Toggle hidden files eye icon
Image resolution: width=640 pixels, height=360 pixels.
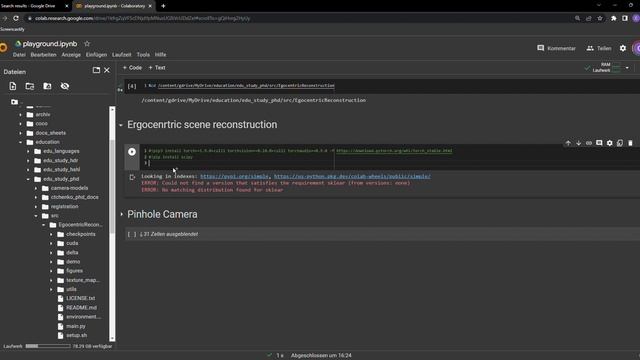point(65,86)
